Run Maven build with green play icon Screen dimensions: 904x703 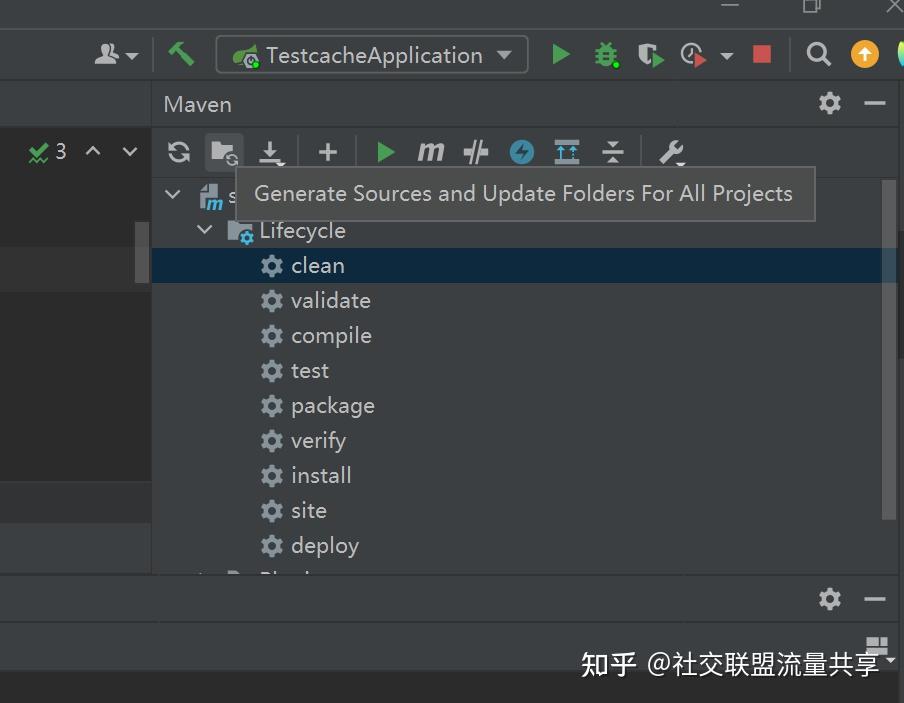point(385,152)
